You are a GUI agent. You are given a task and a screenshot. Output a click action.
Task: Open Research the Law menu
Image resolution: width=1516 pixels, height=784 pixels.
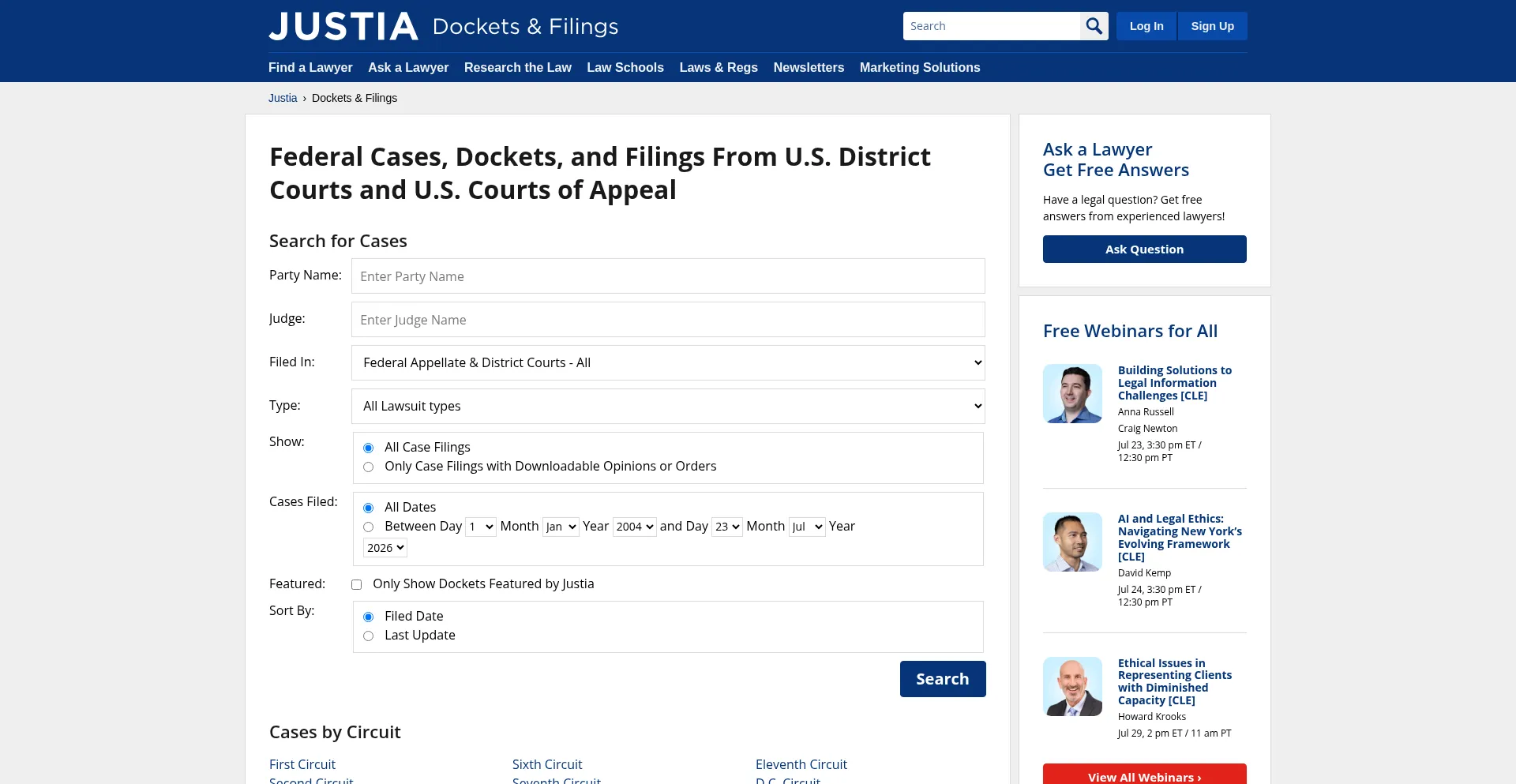point(518,68)
